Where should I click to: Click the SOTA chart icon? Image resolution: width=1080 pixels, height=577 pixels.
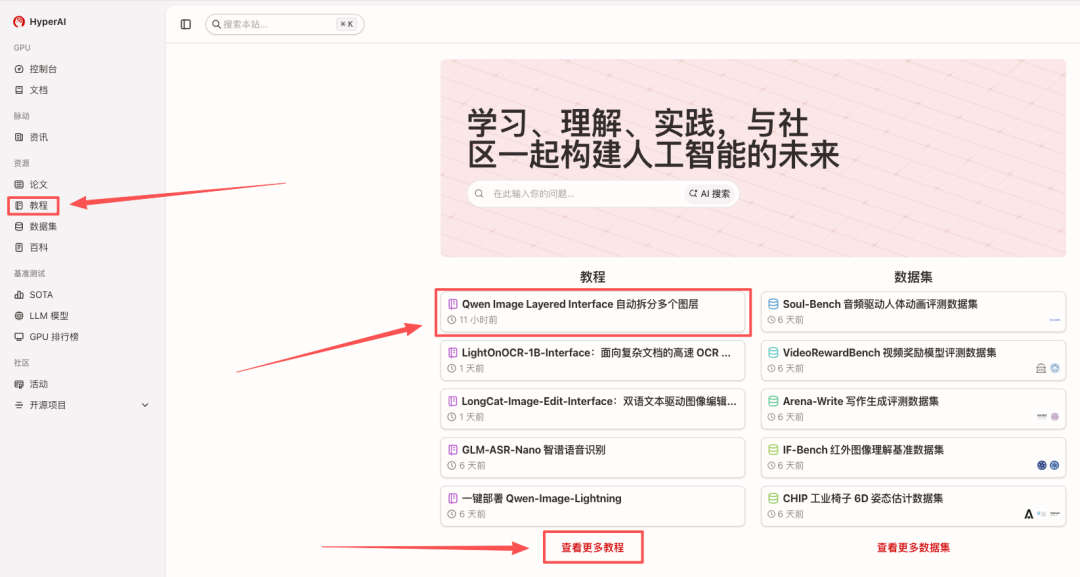19,295
